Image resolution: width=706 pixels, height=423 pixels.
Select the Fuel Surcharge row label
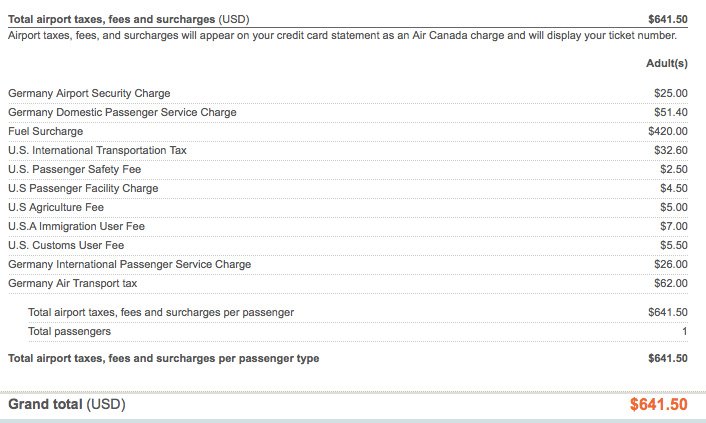(x=46, y=131)
